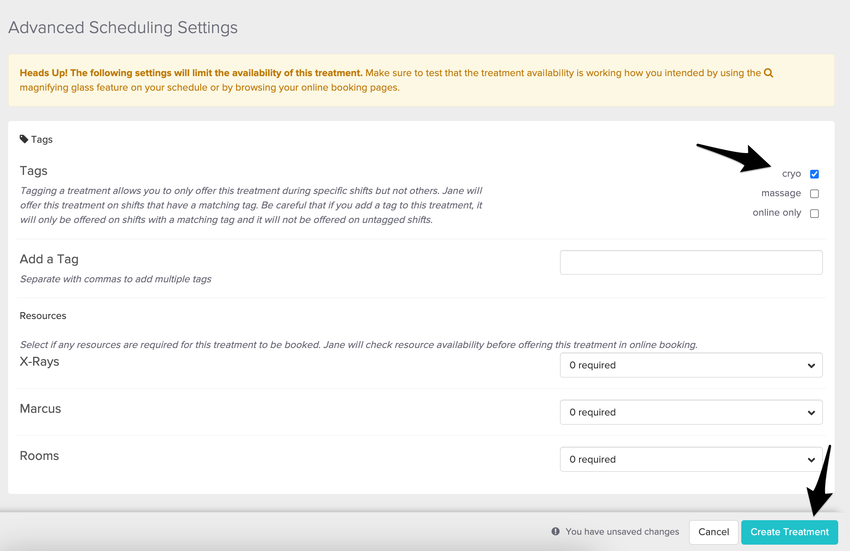
Task: Click the "cryo" tag label
Action: coord(791,174)
